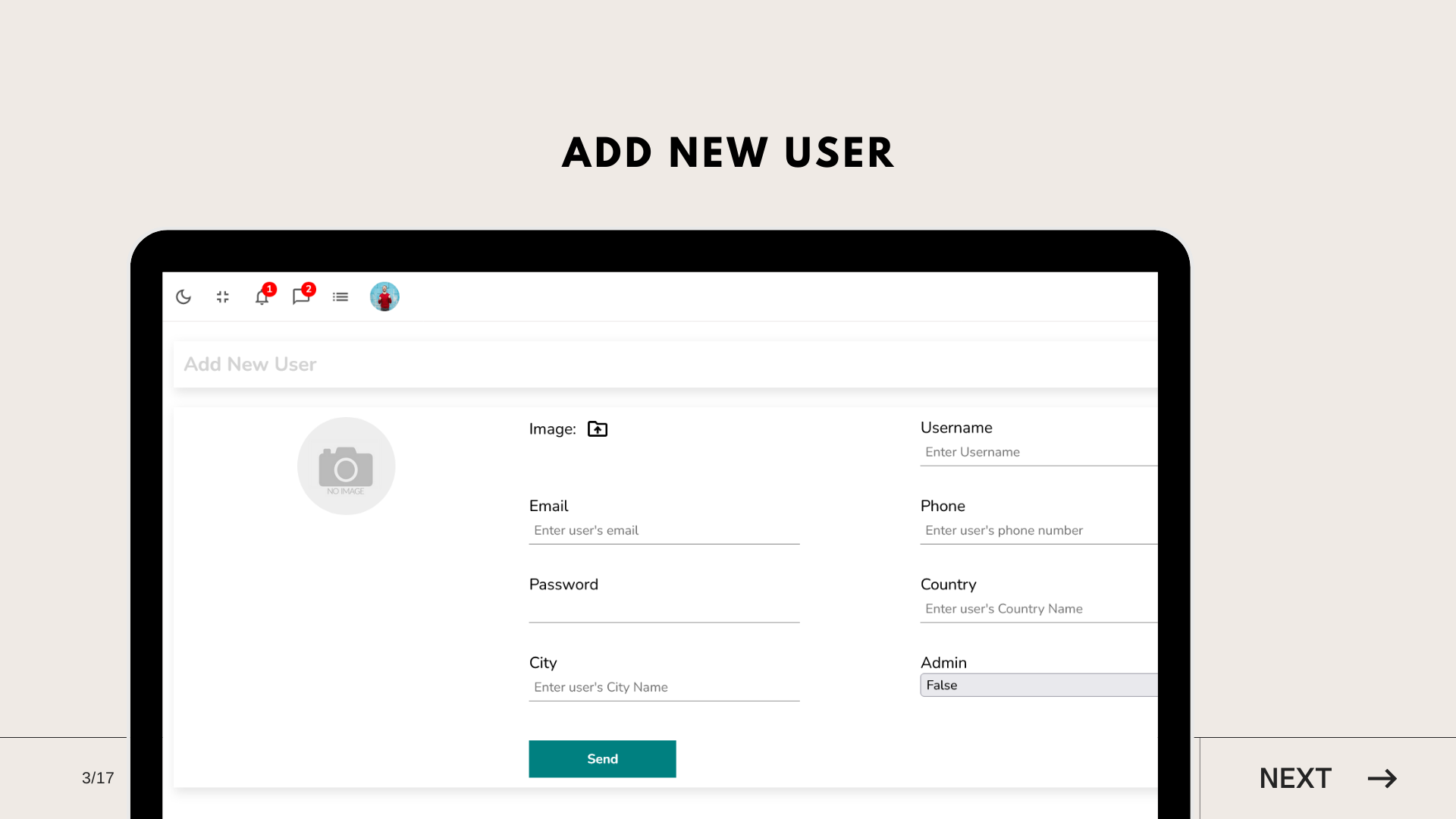Open the list/menu hamburger icon
This screenshot has width=1456, height=819.
(340, 297)
